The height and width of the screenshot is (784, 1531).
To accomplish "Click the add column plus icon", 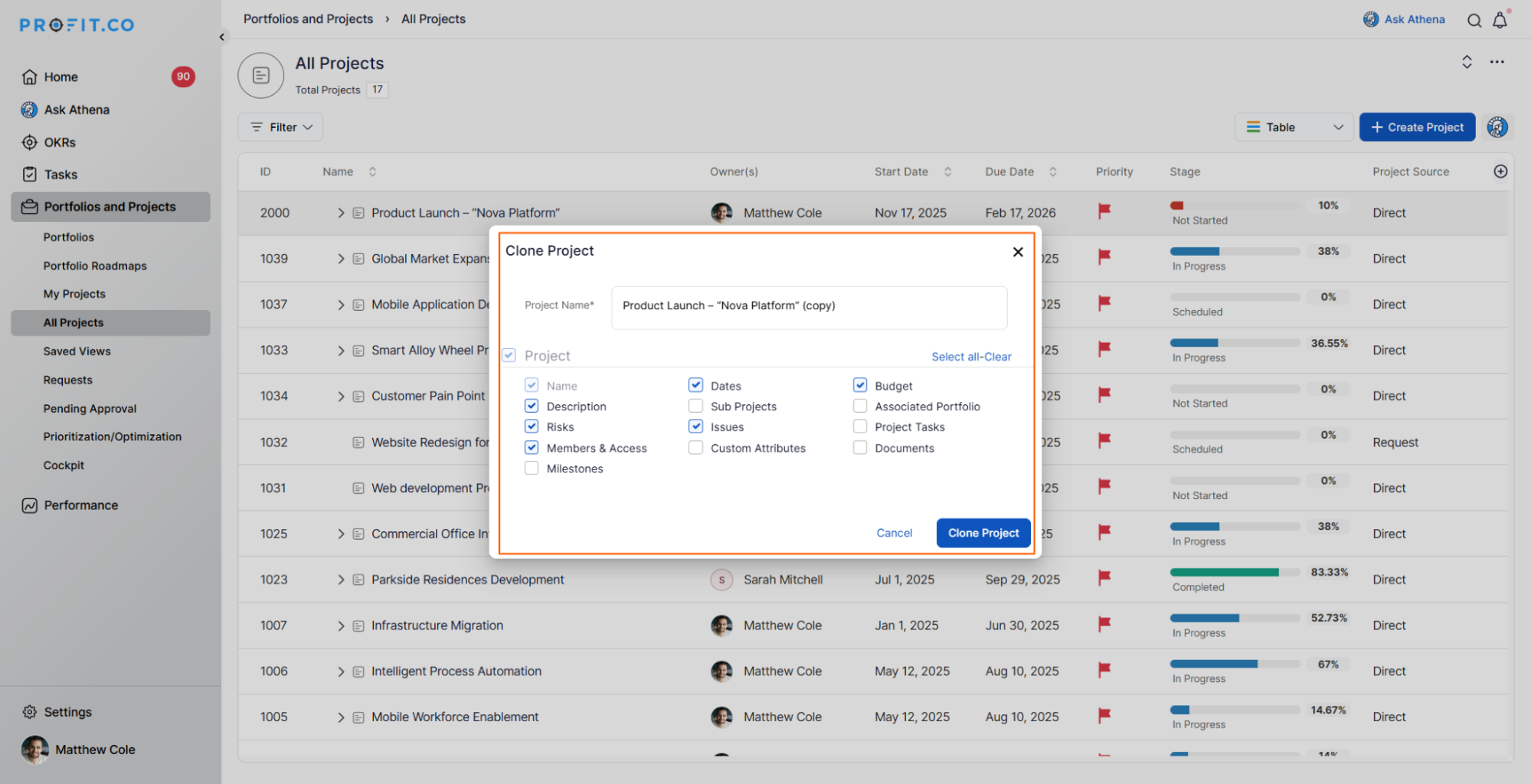I will tap(1500, 171).
